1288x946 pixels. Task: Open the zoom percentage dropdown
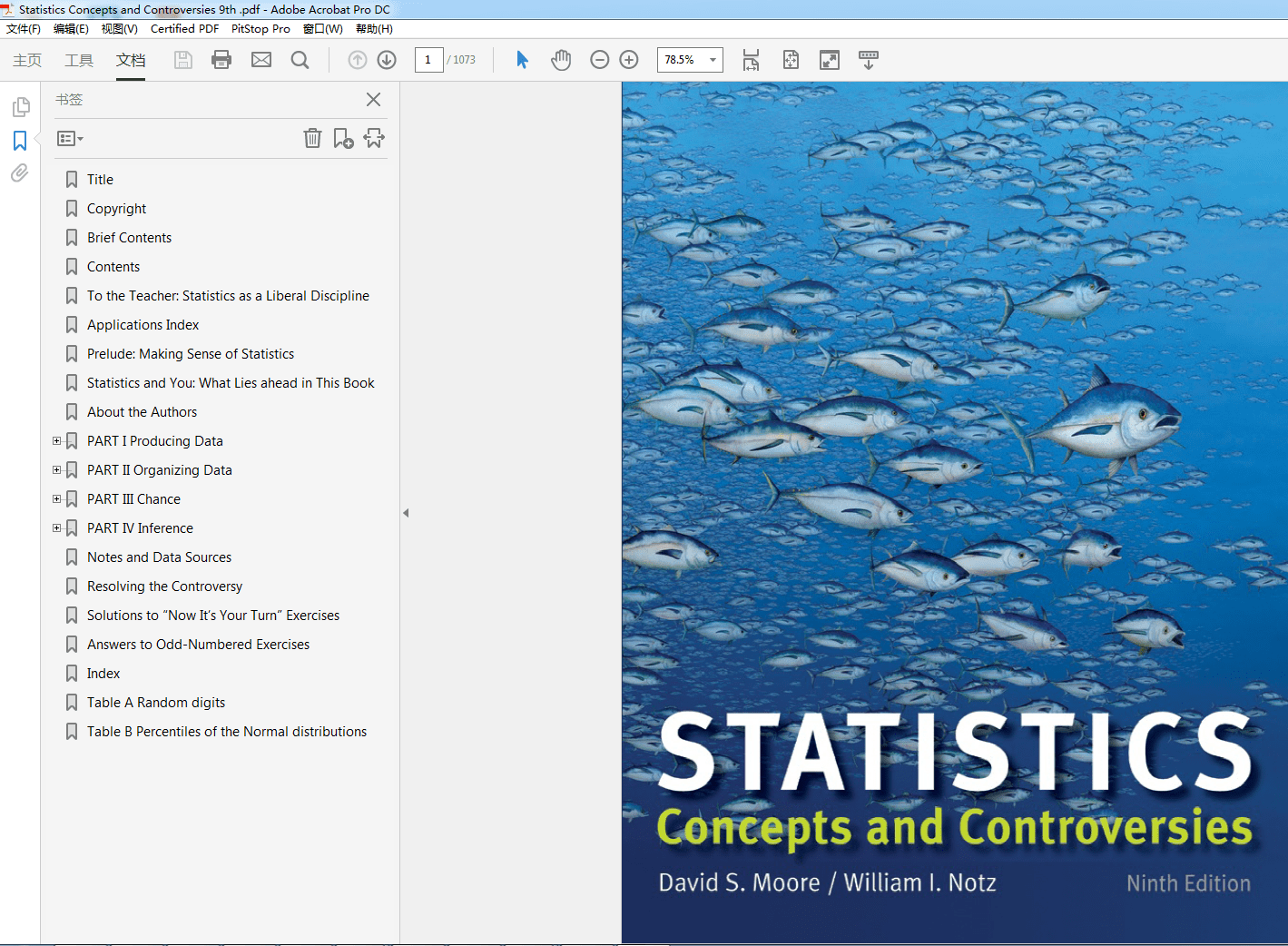[711, 59]
